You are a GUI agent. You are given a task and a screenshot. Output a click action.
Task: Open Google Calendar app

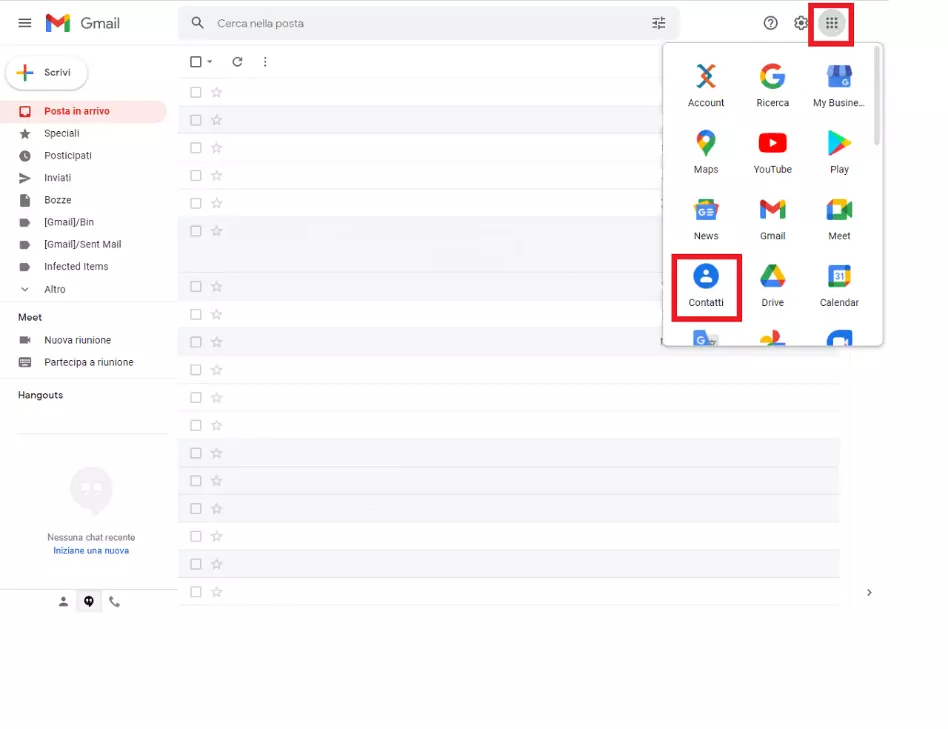point(839,285)
